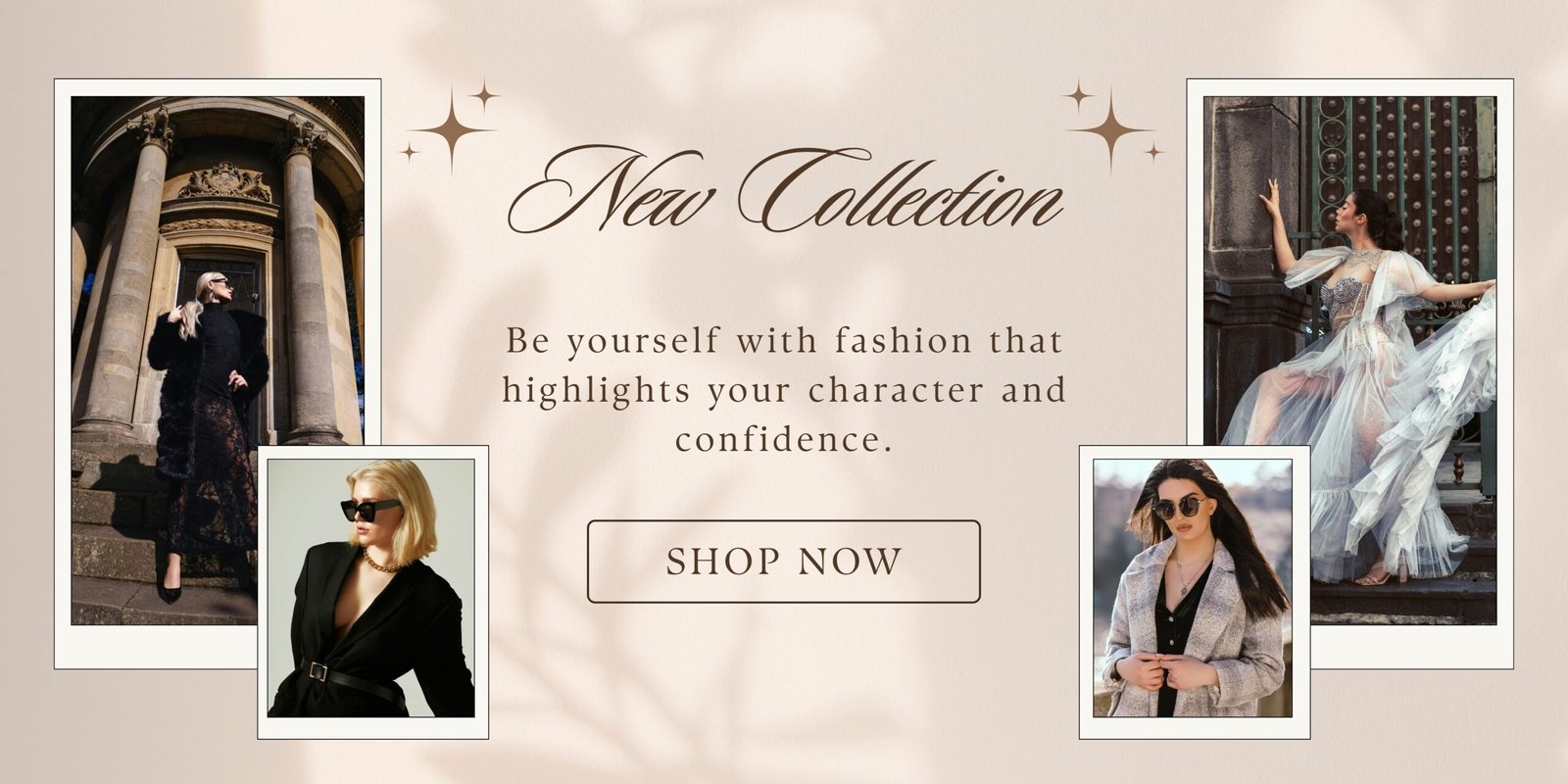This screenshot has width=1568, height=784.
Task: Click the New Collection script heading
Action: (784, 192)
